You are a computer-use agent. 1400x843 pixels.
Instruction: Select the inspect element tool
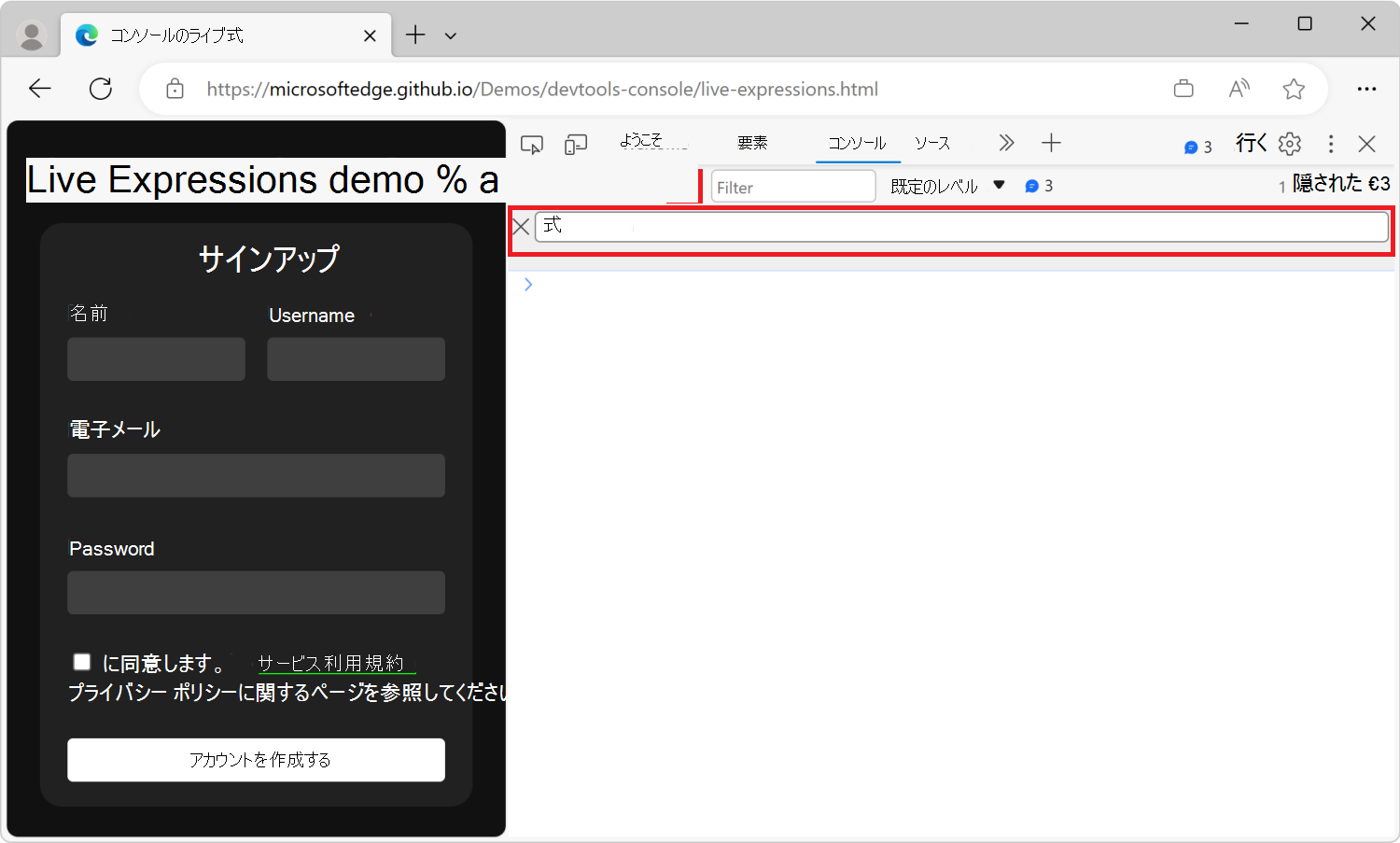pyautogui.click(x=531, y=144)
